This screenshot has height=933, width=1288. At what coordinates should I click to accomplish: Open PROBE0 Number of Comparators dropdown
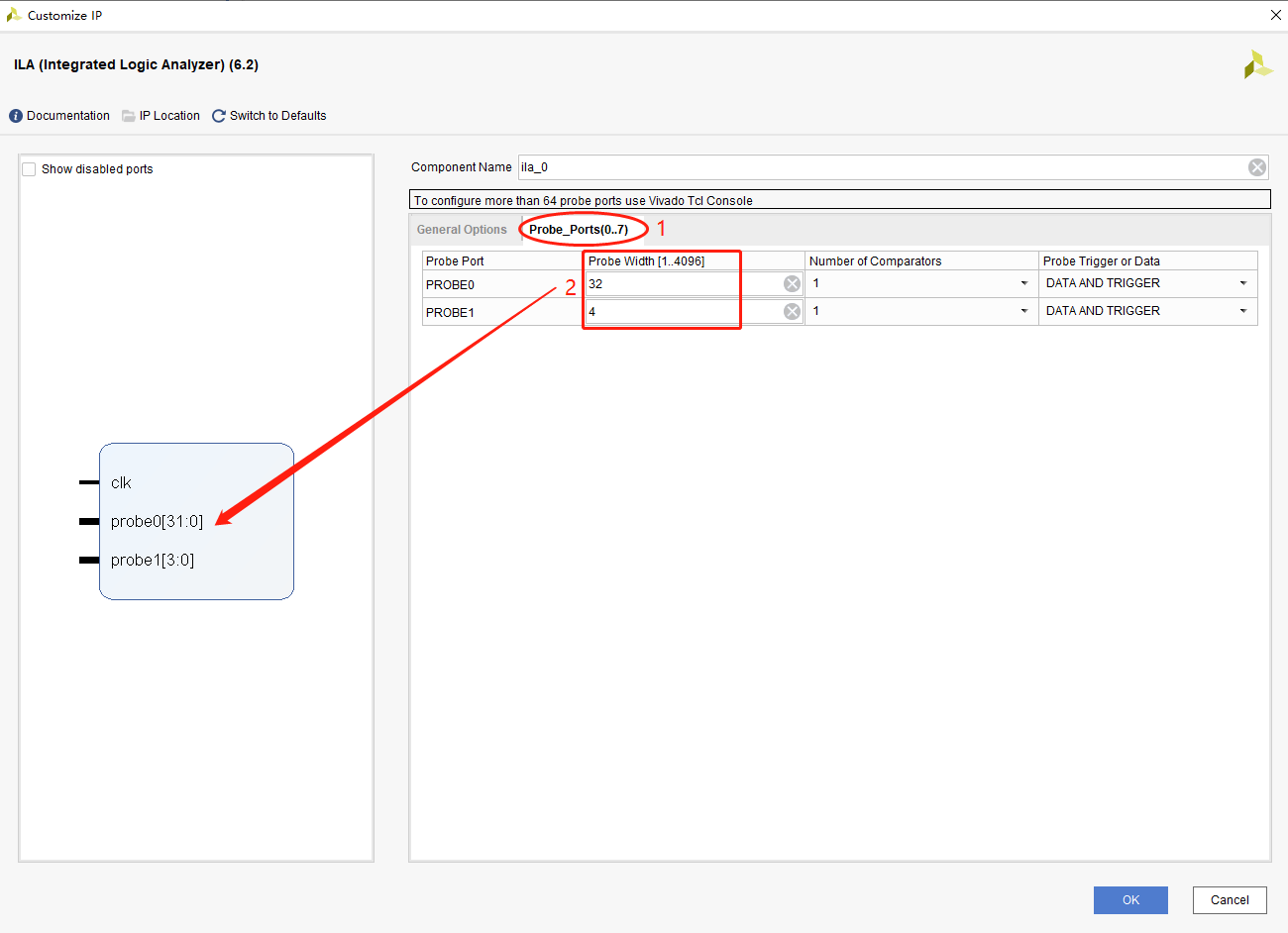point(1024,283)
